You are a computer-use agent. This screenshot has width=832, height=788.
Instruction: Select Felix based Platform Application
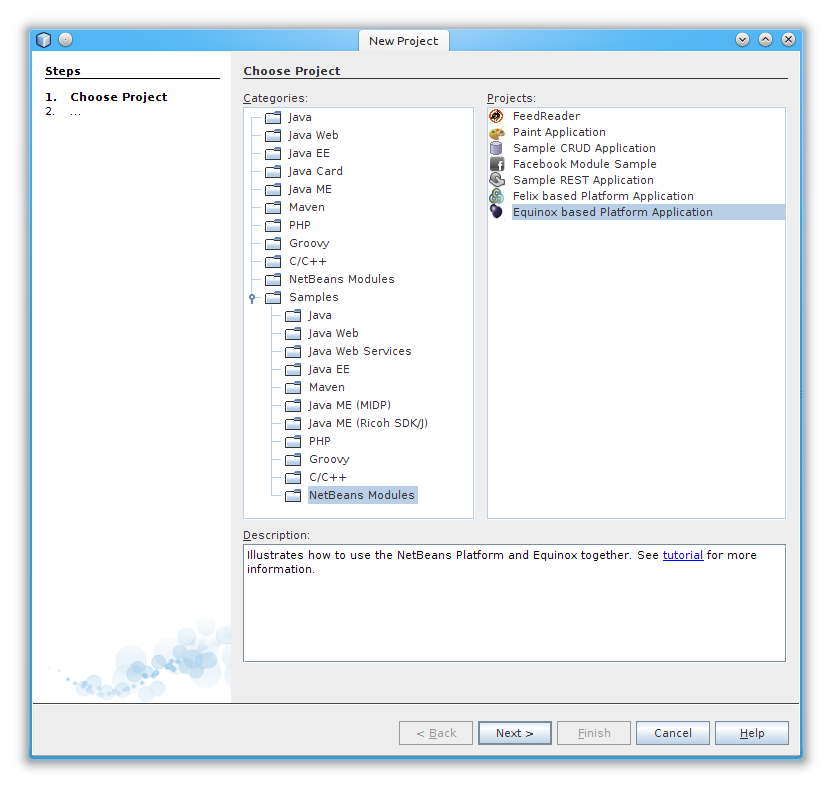[603, 196]
